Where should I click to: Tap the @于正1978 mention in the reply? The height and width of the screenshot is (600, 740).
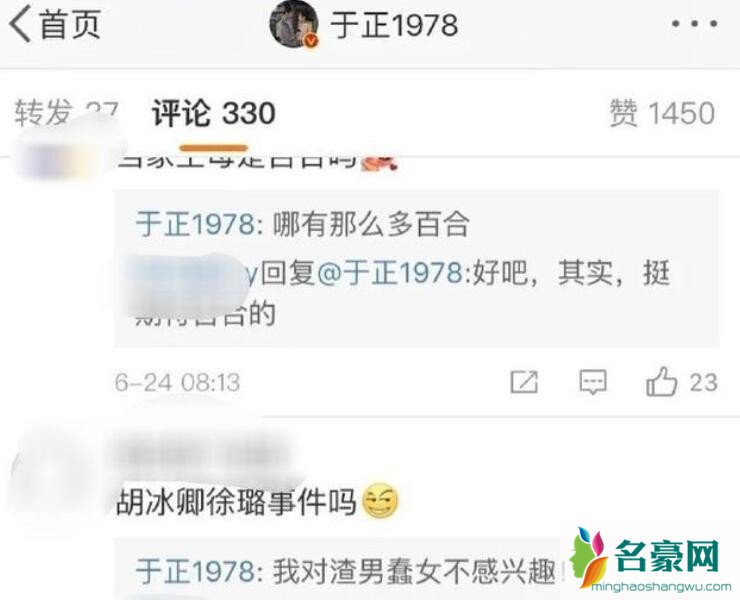tap(390, 273)
